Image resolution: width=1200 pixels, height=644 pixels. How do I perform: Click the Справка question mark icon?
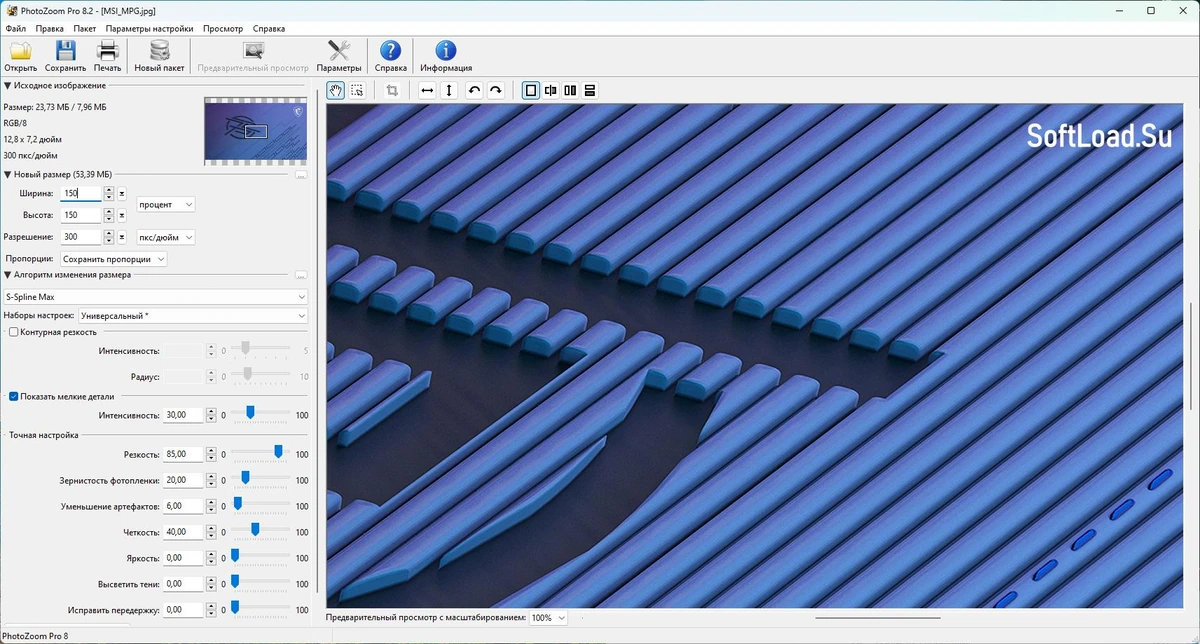click(x=391, y=50)
